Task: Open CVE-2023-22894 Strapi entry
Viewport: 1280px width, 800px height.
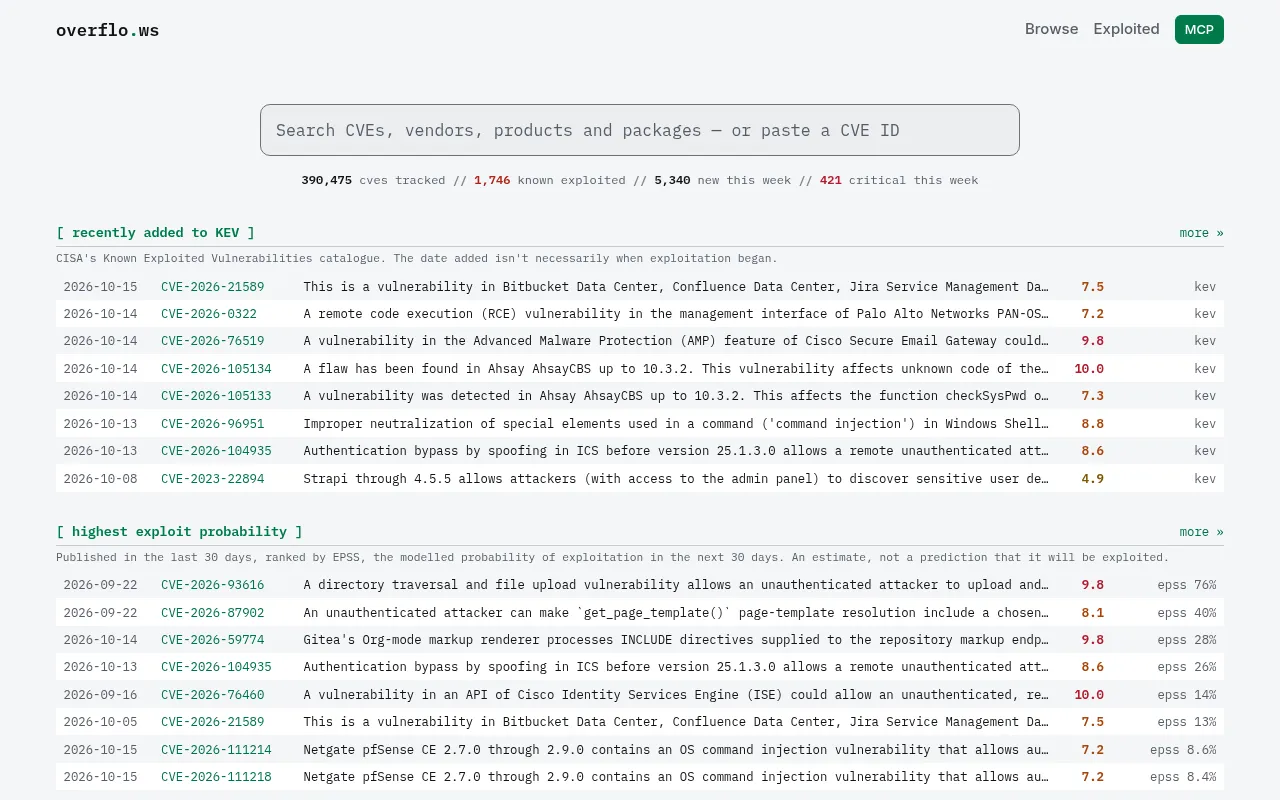Action: point(213,479)
